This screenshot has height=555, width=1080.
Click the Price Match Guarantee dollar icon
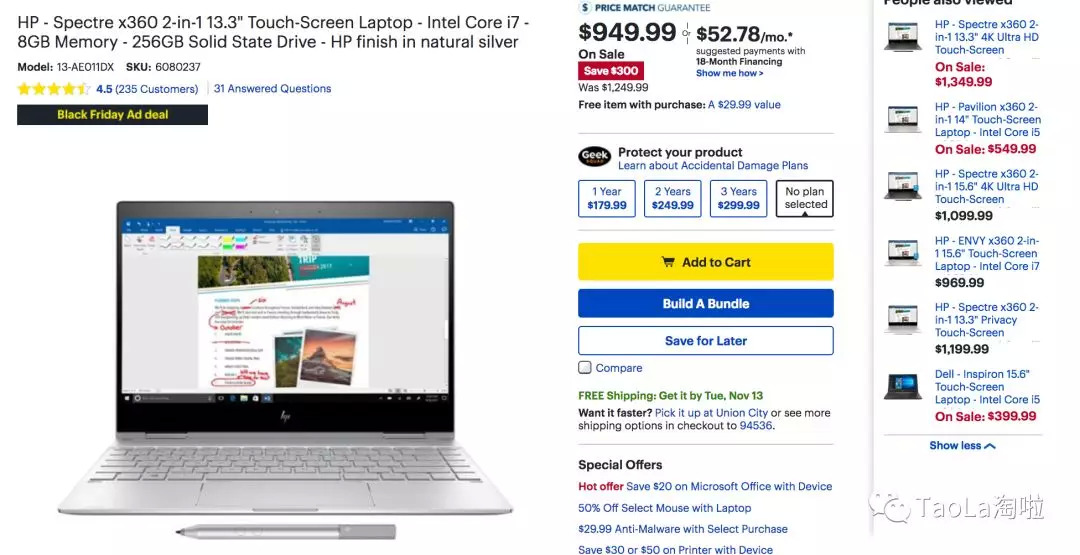tap(585, 8)
